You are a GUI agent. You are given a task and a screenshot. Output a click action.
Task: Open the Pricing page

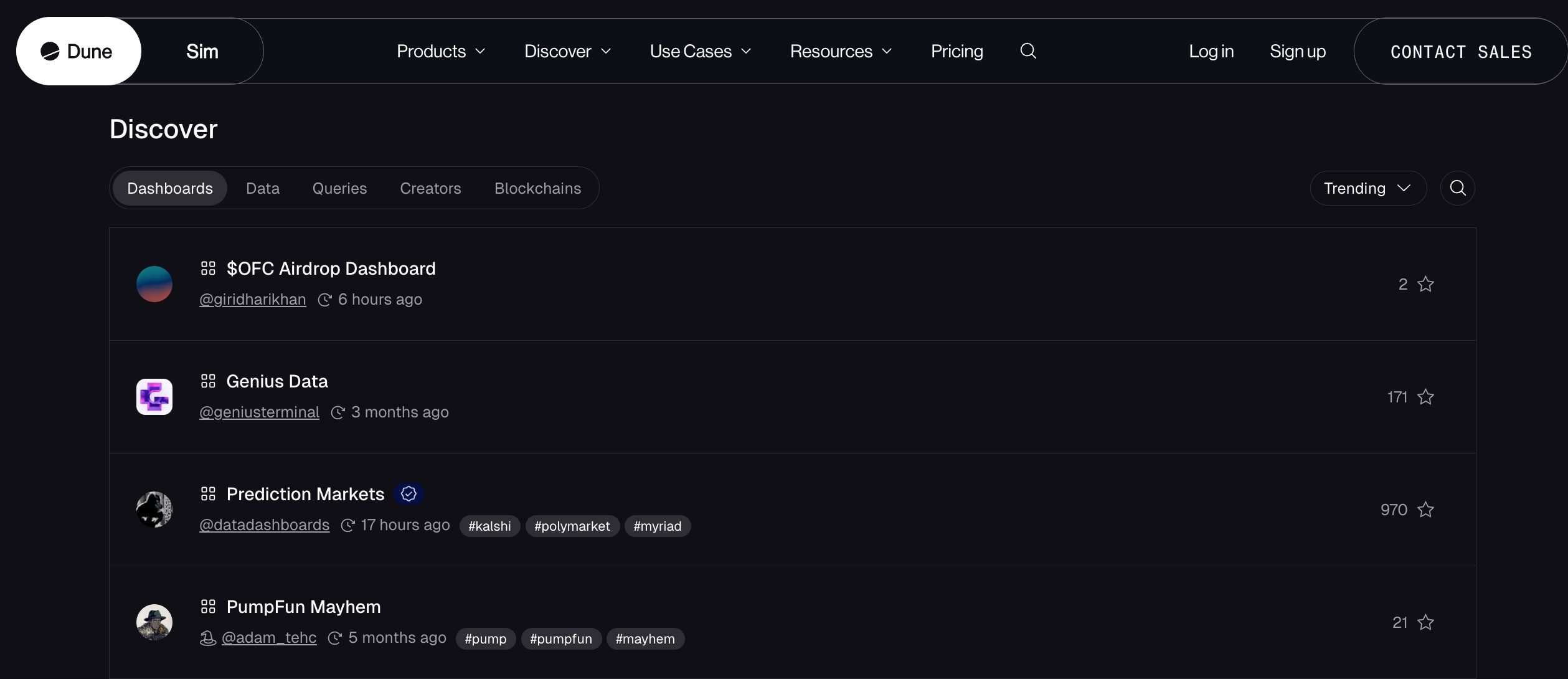coord(957,51)
